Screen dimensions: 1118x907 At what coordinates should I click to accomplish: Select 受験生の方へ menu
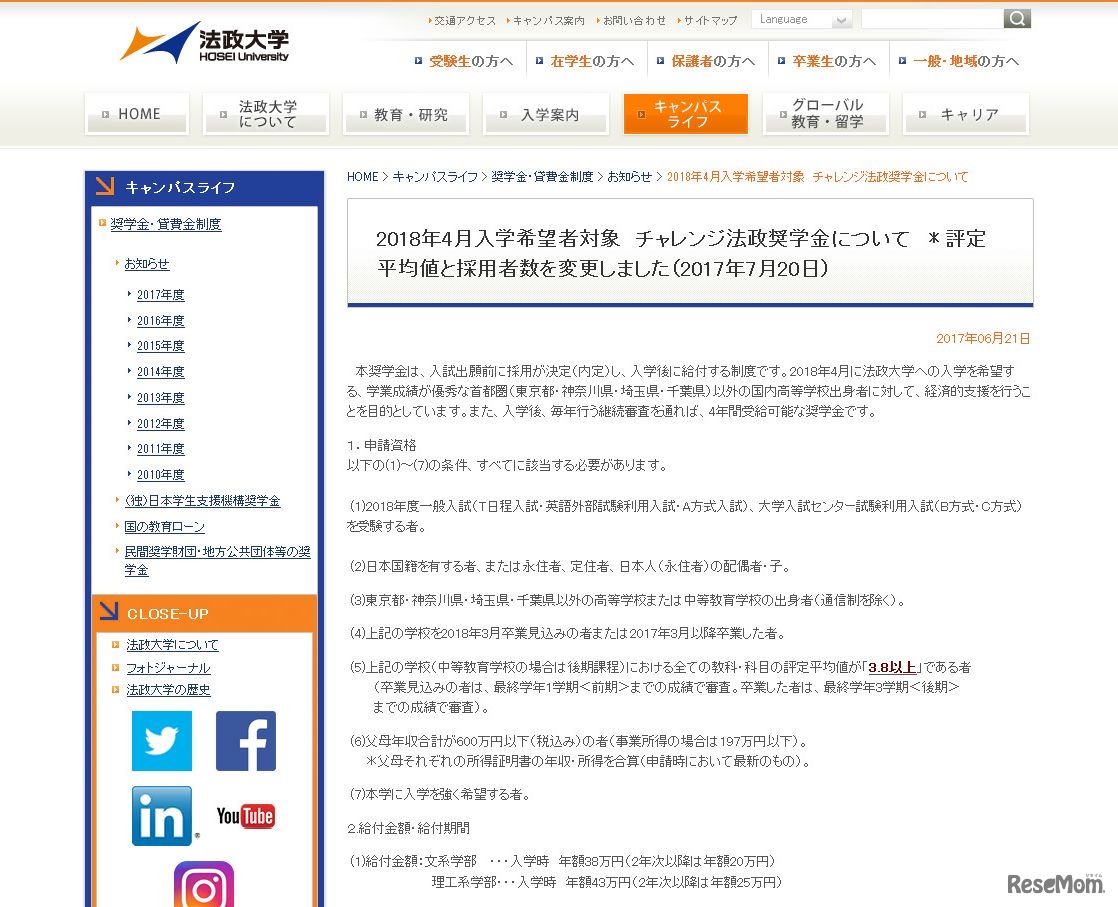(x=471, y=61)
